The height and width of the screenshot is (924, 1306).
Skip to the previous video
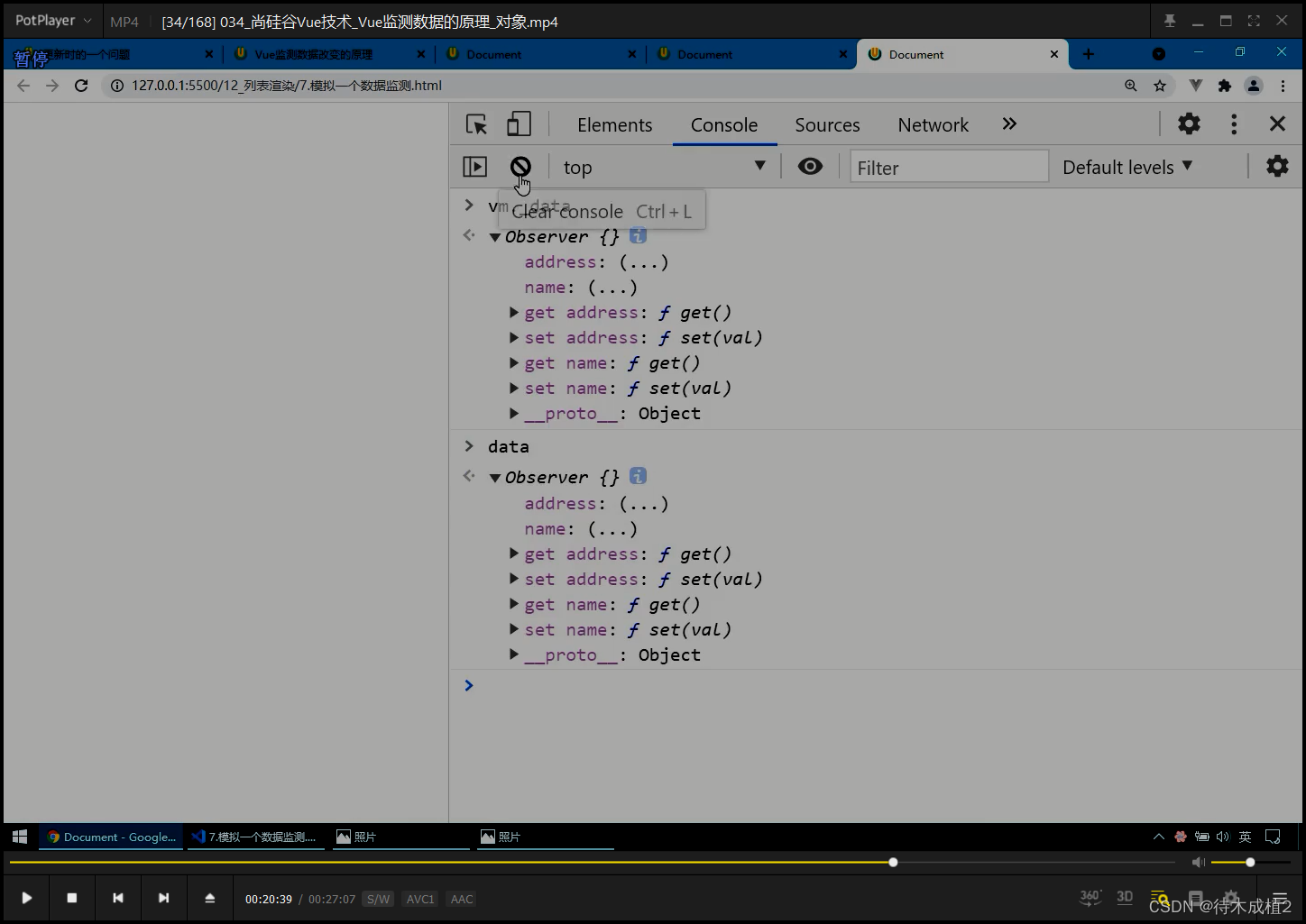[118, 898]
